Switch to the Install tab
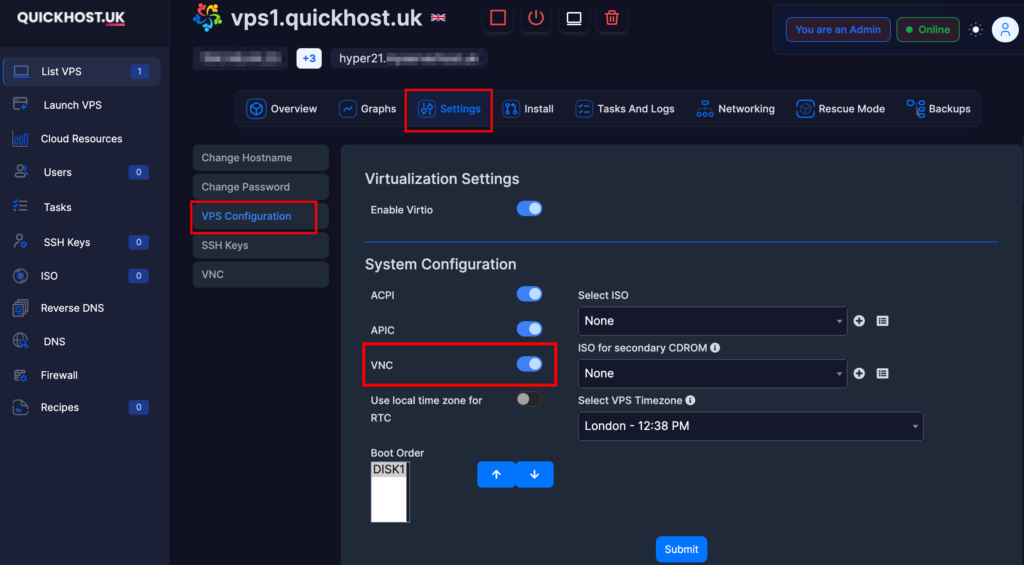 [x=528, y=109]
